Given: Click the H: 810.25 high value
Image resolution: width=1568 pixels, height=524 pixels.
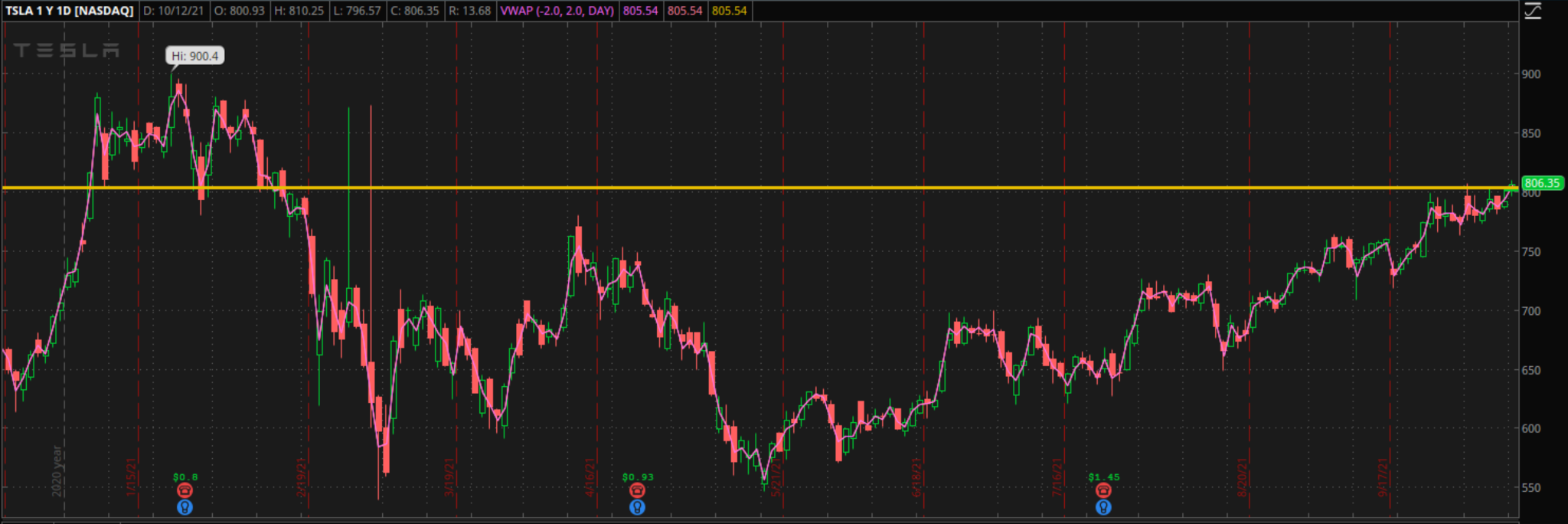Looking at the screenshot, I should (x=300, y=11).
